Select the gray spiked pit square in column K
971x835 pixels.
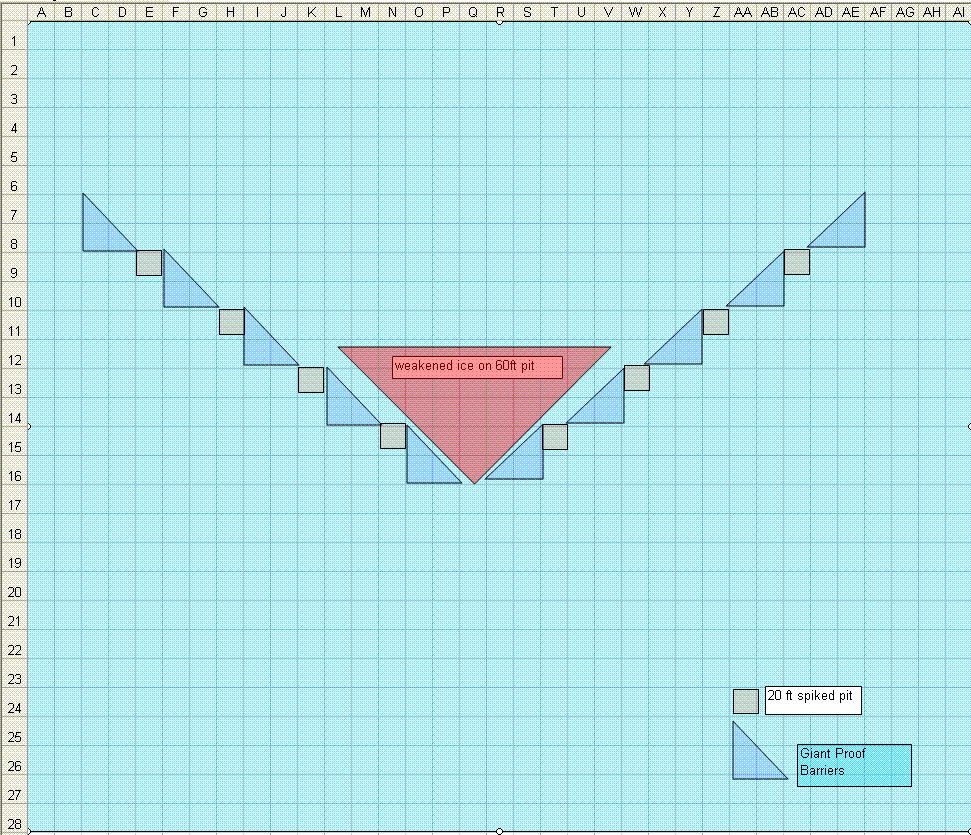pos(311,380)
